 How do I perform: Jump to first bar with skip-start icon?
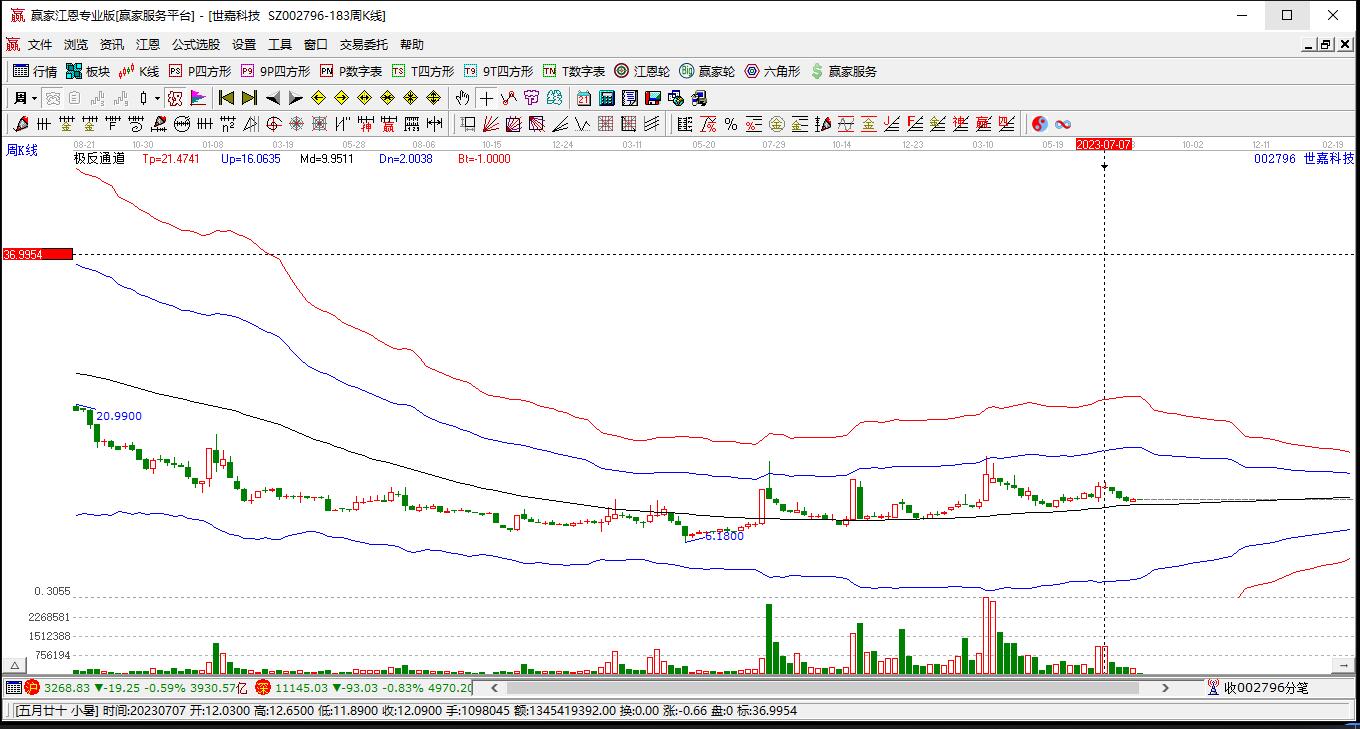(x=227, y=98)
